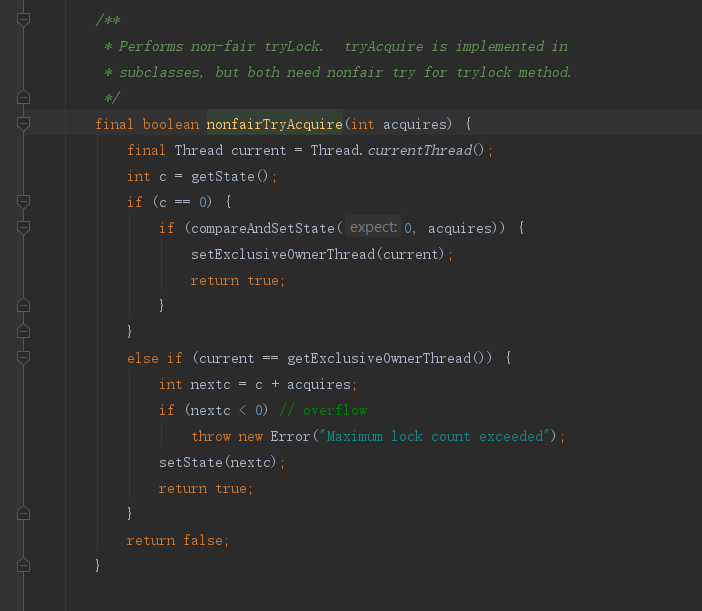Click the setState(nextc) call
The width and height of the screenshot is (702, 611).
point(218,462)
